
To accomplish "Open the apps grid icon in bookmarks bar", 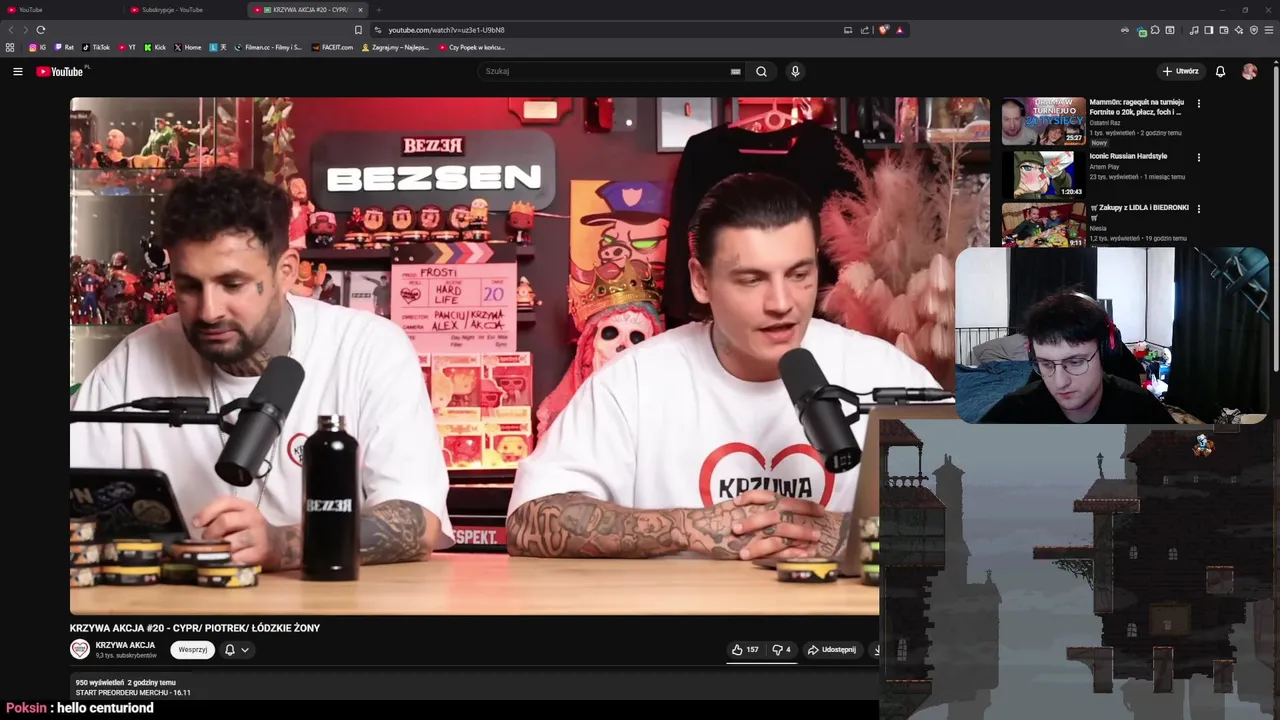I will pyautogui.click(x=10, y=47).
